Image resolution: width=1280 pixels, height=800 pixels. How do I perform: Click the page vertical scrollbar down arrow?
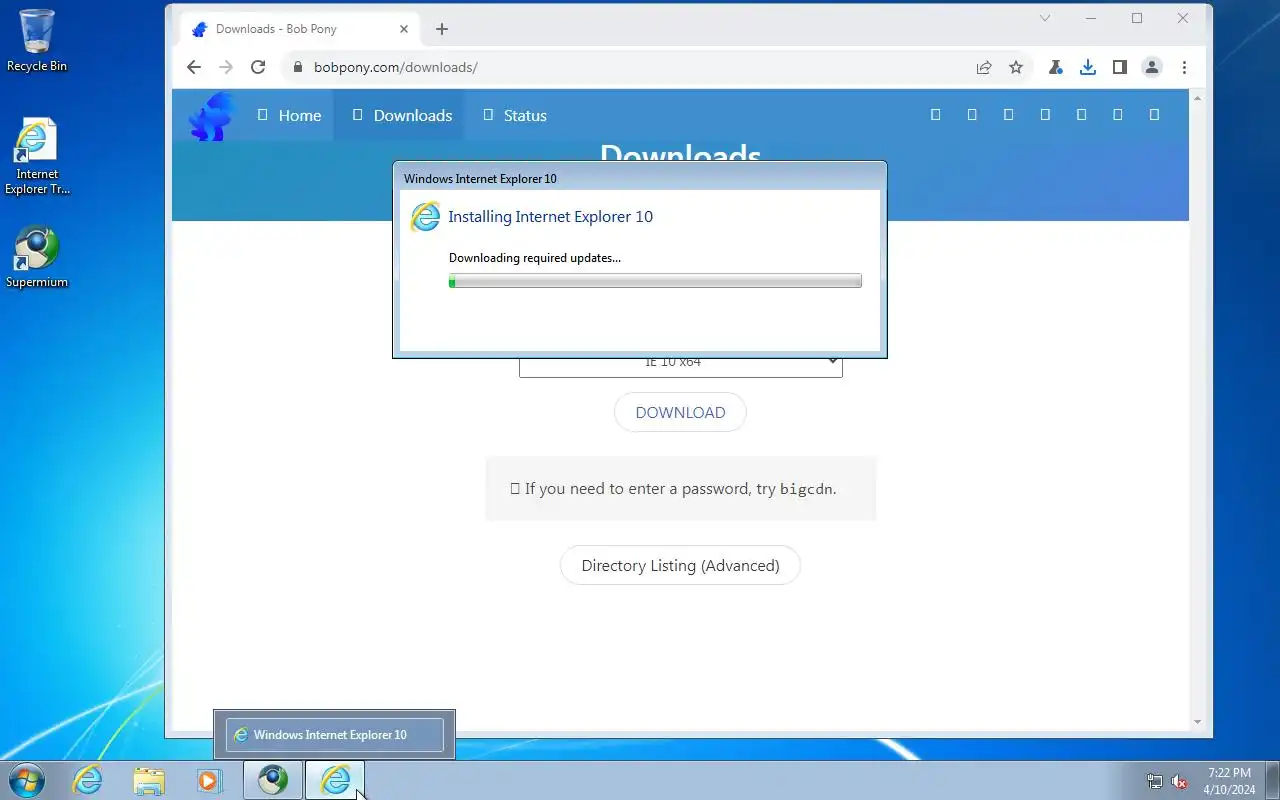click(1198, 722)
